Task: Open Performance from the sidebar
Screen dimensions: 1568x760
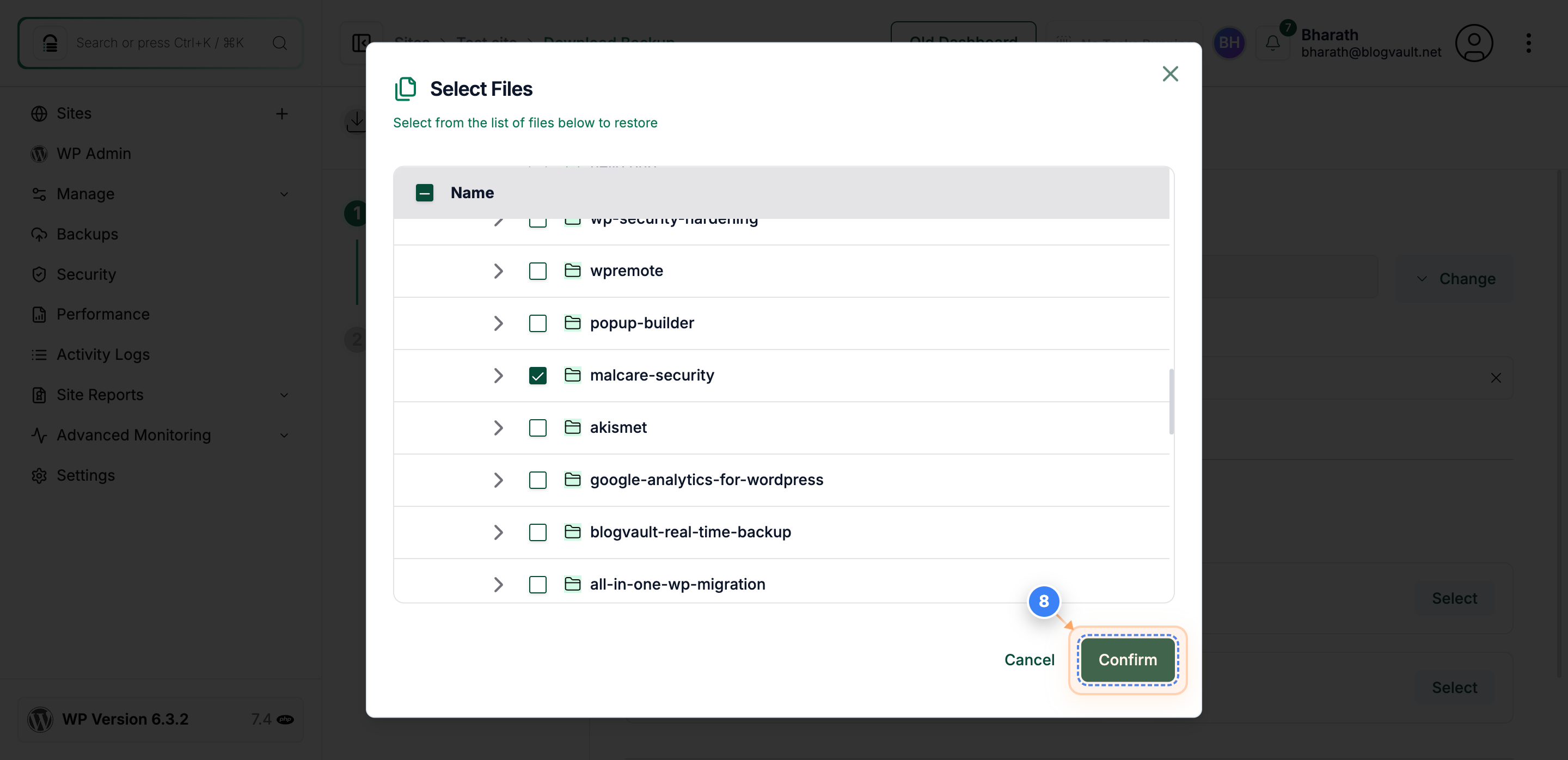Action: tap(104, 314)
